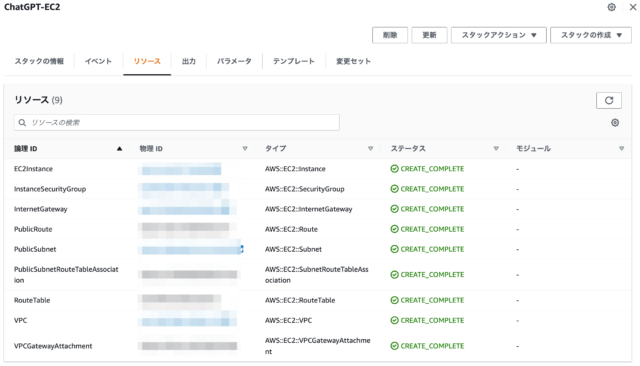
Task: Click the AWS::EC2::VPCGatewayAttachment type cell
Action: 318,346
